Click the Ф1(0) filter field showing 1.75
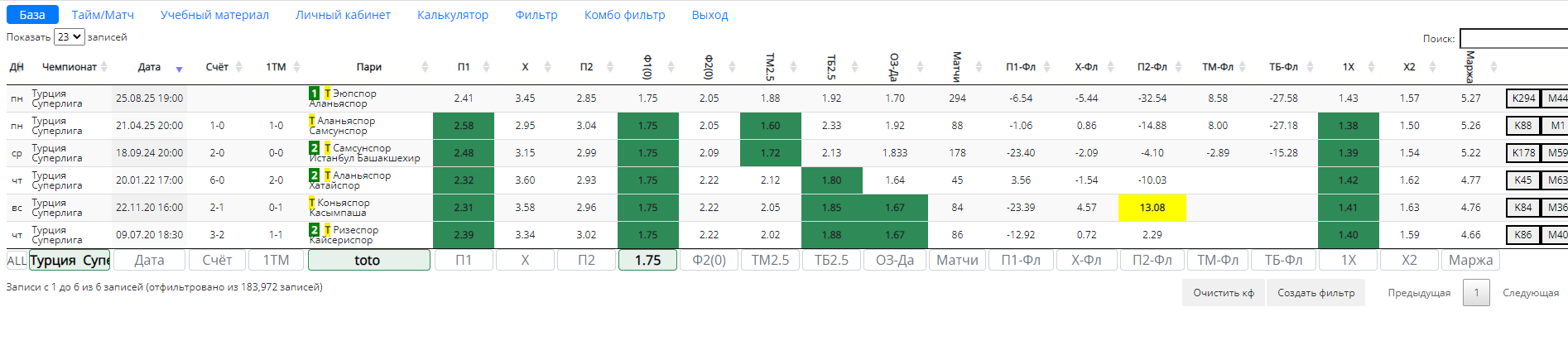The width and height of the screenshot is (1568, 355). pos(647,260)
